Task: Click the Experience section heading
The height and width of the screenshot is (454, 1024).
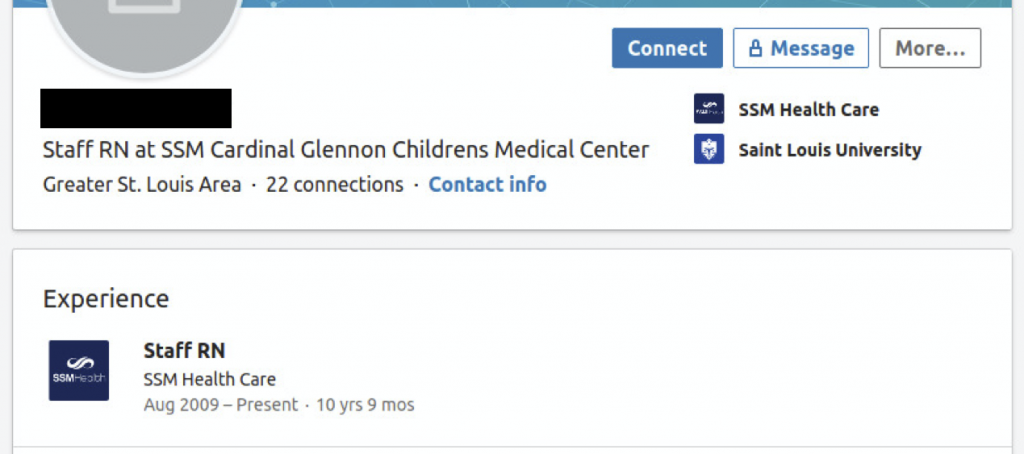Action: click(x=106, y=299)
